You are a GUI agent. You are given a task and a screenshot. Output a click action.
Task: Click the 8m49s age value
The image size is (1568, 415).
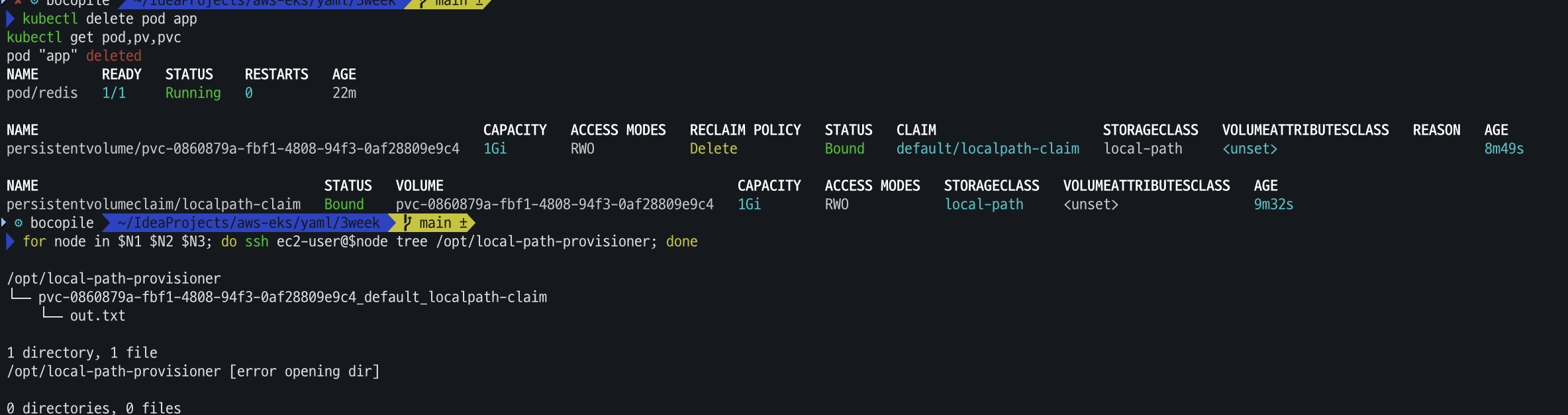[x=1504, y=148]
